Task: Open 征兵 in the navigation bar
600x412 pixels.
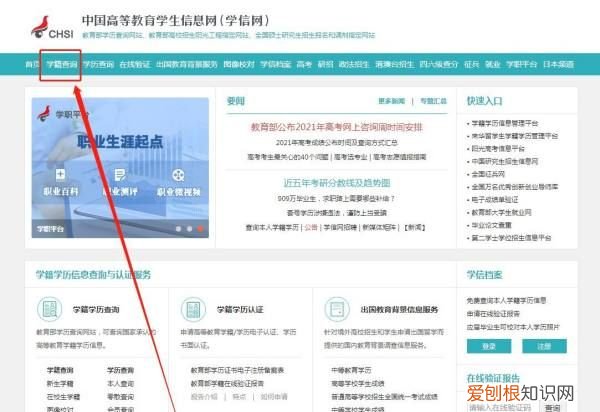Action: pyautogui.click(x=471, y=64)
